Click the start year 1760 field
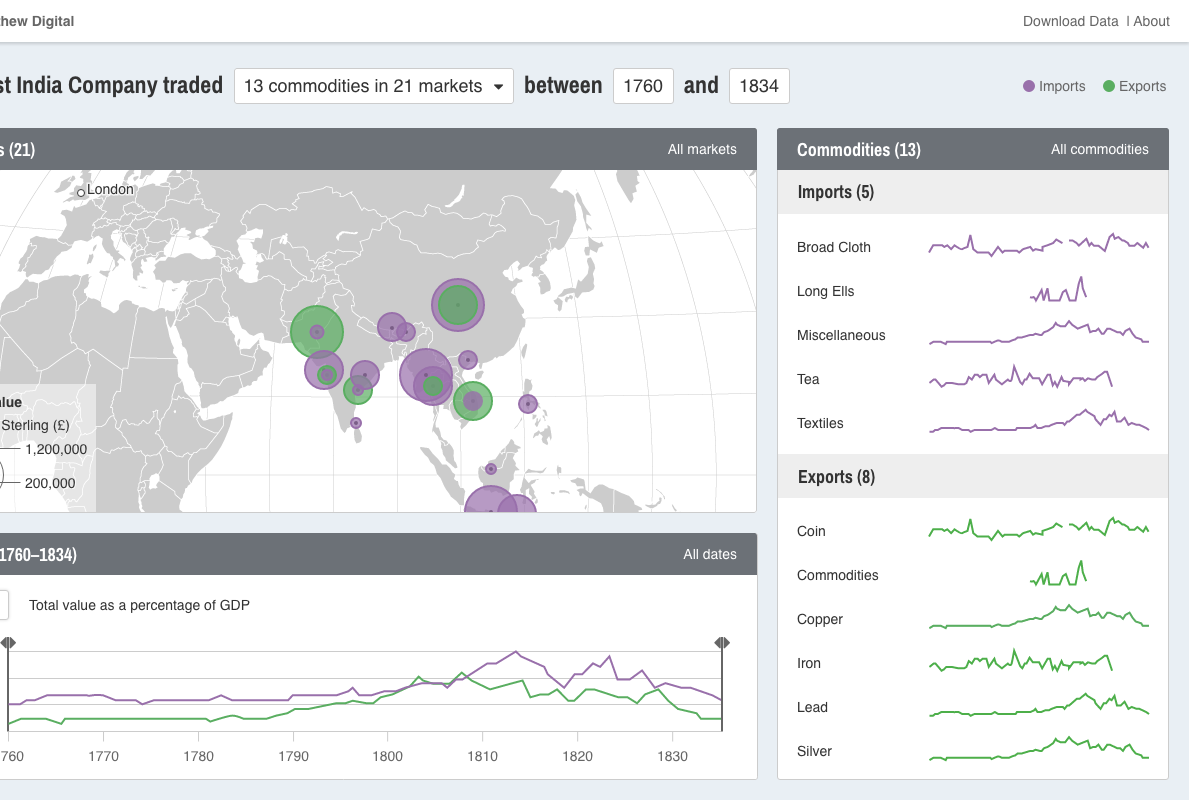The width and height of the screenshot is (1189, 800). coord(643,86)
